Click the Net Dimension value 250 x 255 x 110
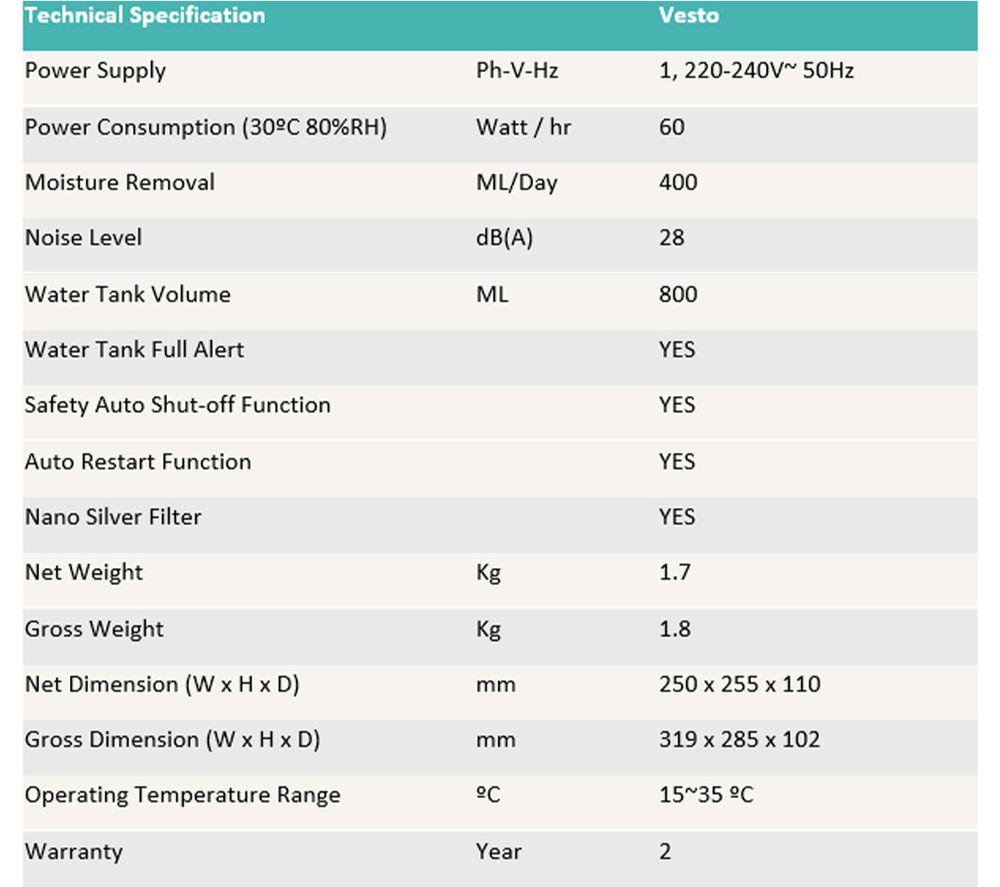This screenshot has width=1000, height=887. coord(740,684)
